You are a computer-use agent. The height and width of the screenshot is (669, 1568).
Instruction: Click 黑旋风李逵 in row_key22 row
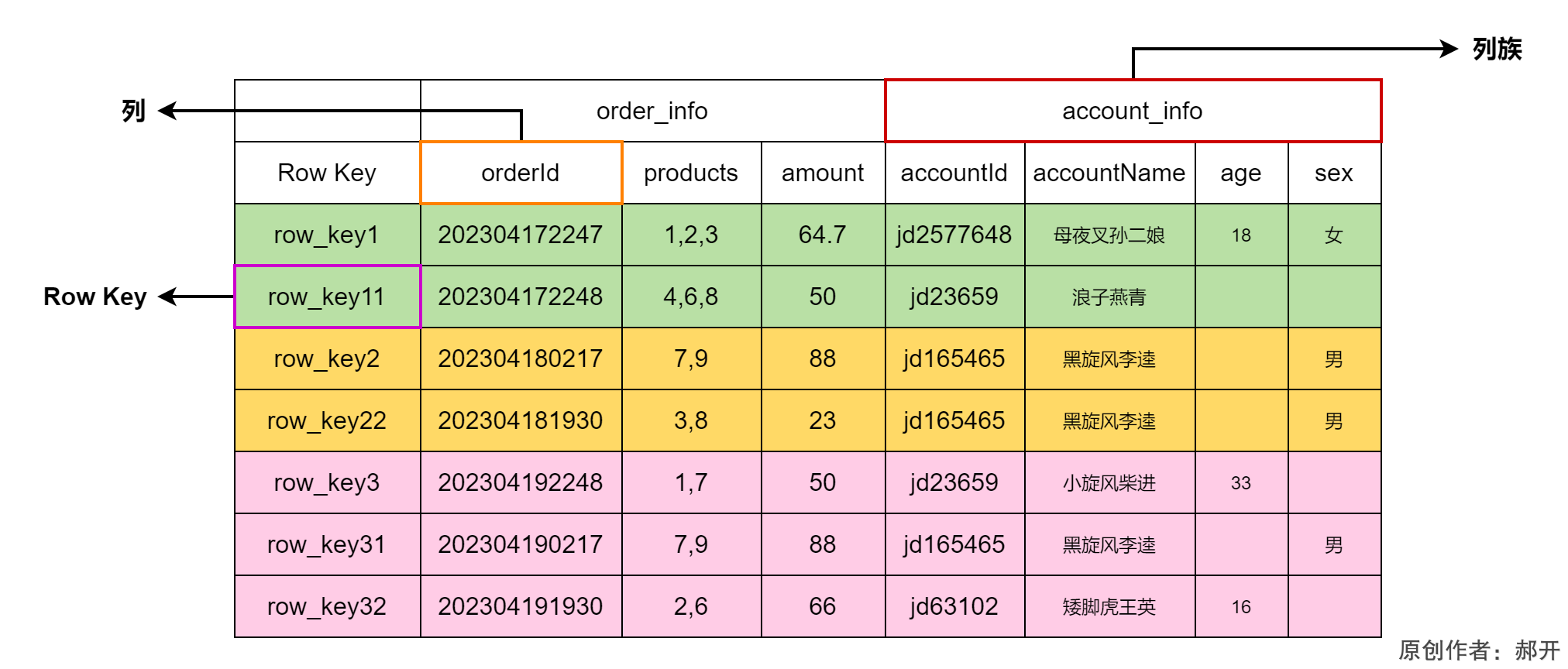1109,420
